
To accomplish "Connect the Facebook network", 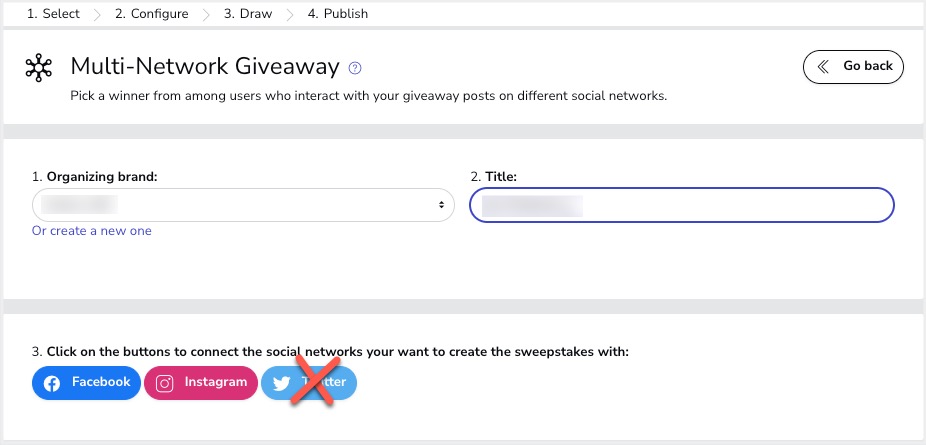I will [86, 383].
